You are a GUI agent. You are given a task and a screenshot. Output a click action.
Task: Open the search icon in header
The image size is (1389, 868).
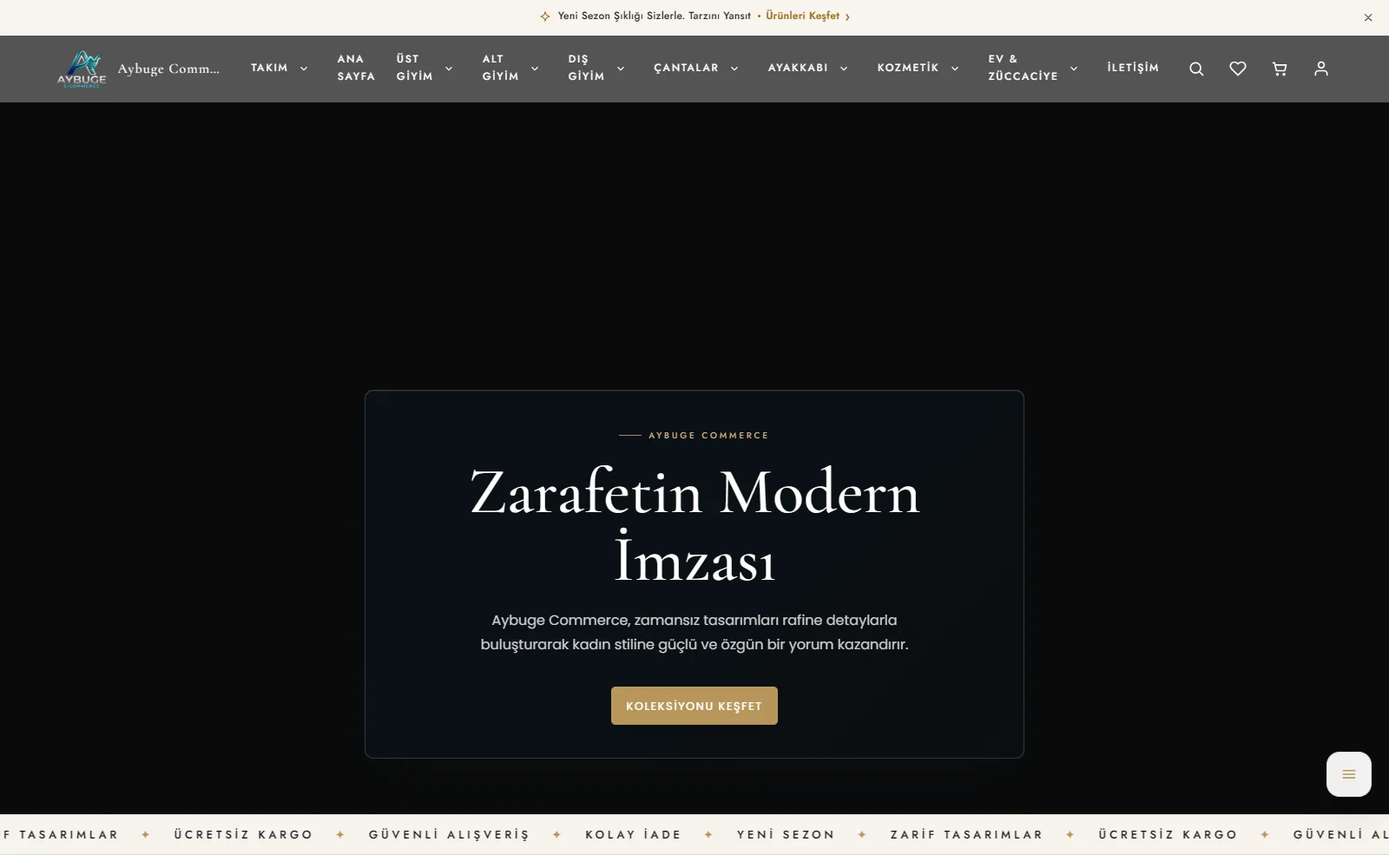[1196, 69]
